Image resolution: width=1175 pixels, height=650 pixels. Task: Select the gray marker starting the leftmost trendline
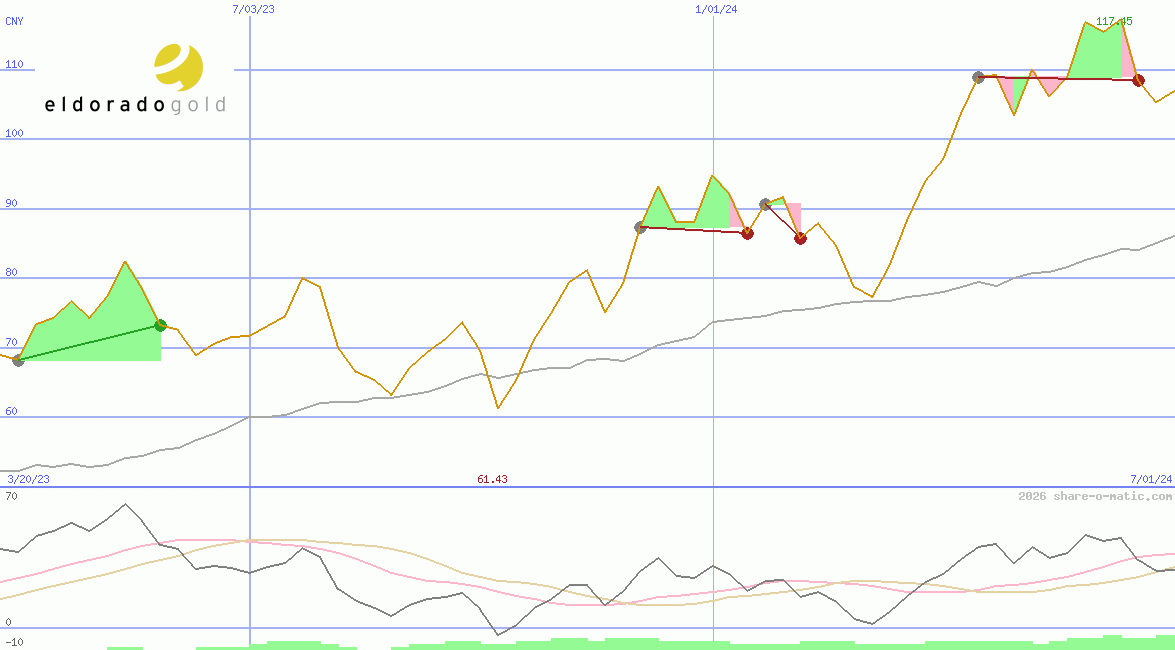point(17,362)
